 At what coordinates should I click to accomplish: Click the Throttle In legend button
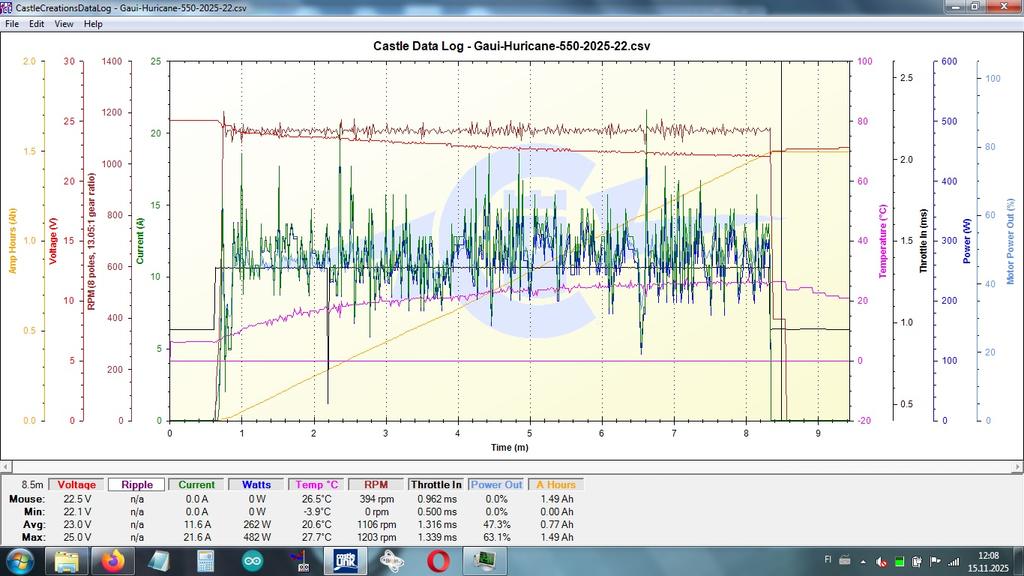point(436,484)
